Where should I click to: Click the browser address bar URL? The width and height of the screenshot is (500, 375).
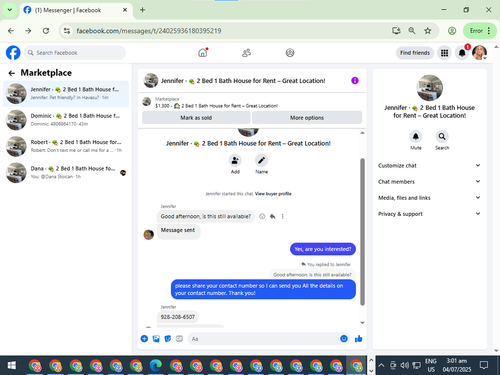149,31
